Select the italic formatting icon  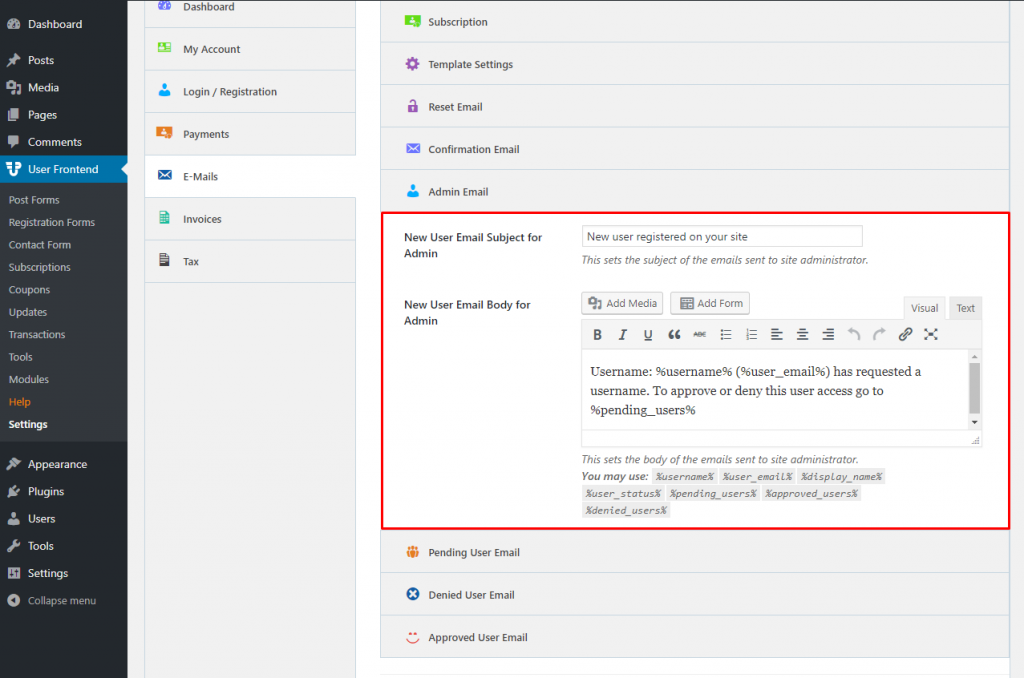[623, 334]
